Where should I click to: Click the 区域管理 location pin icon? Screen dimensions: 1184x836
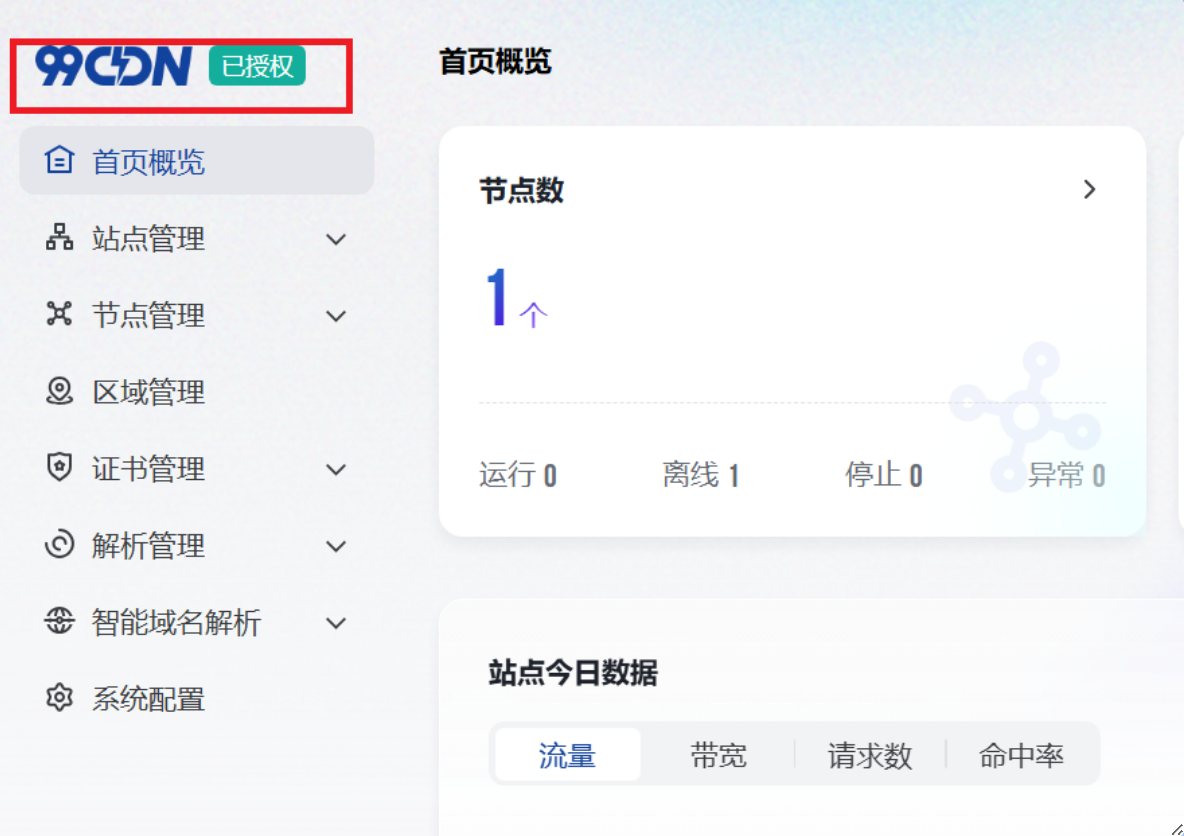(60, 391)
